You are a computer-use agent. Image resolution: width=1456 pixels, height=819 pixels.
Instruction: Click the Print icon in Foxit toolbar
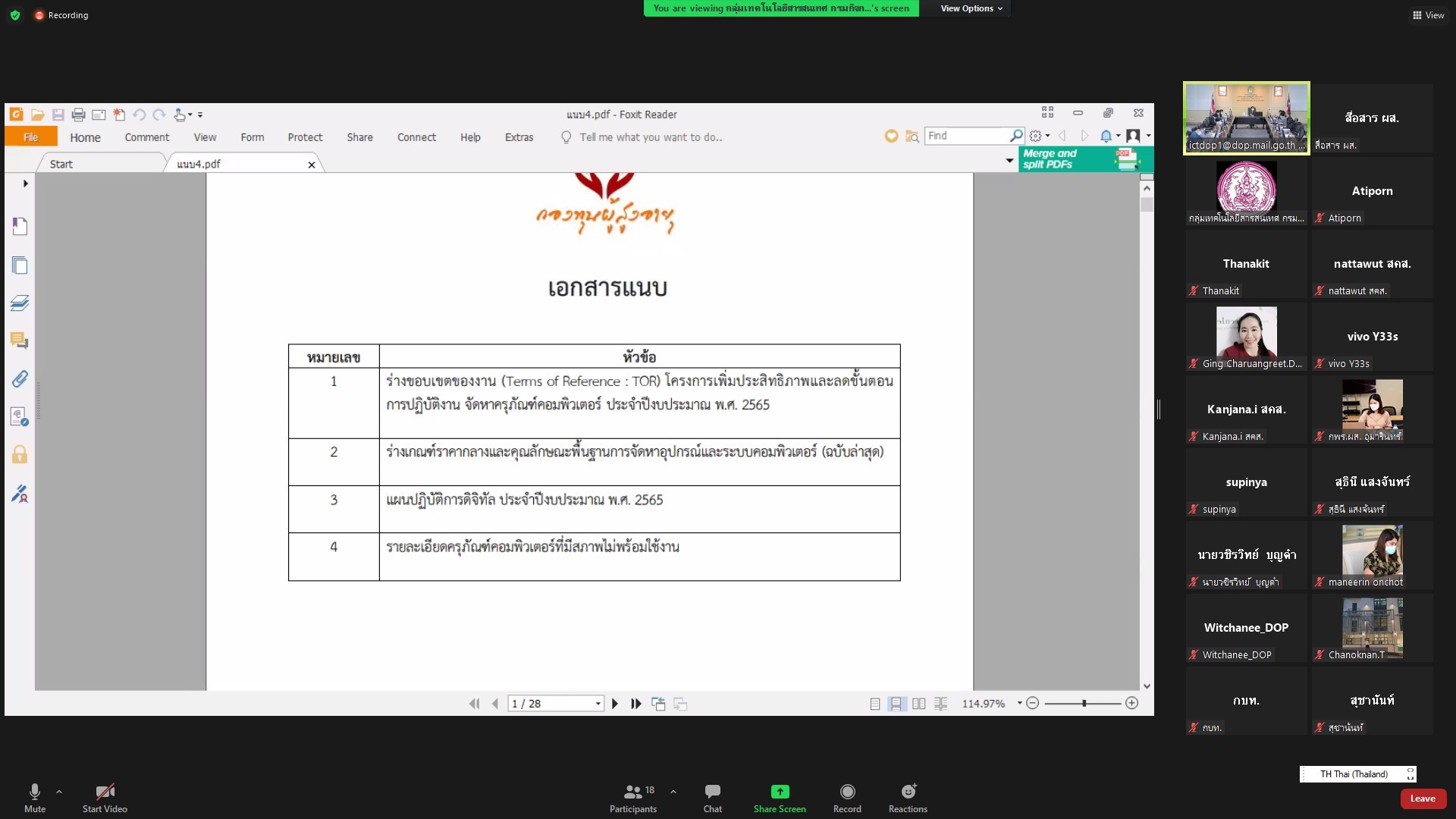tap(78, 115)
